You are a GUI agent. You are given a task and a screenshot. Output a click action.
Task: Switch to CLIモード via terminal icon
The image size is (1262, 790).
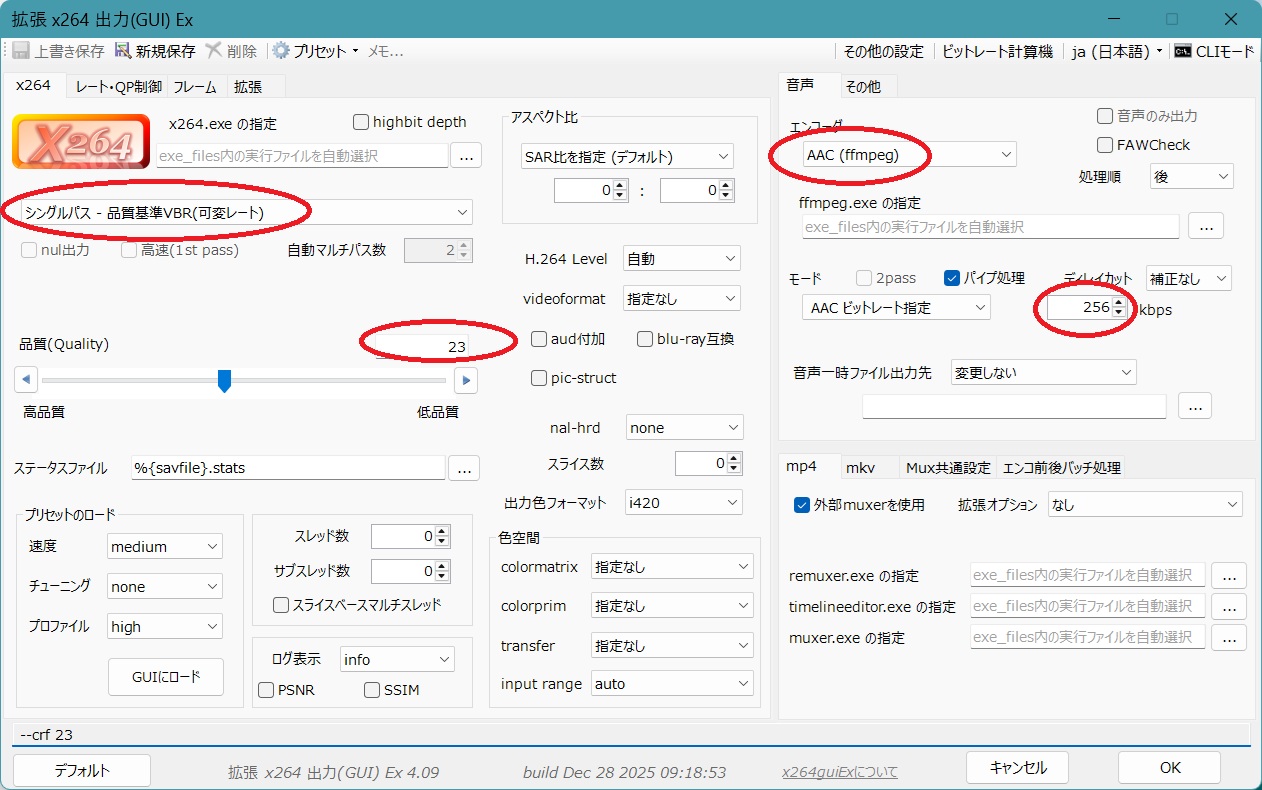coord(1183,51)
